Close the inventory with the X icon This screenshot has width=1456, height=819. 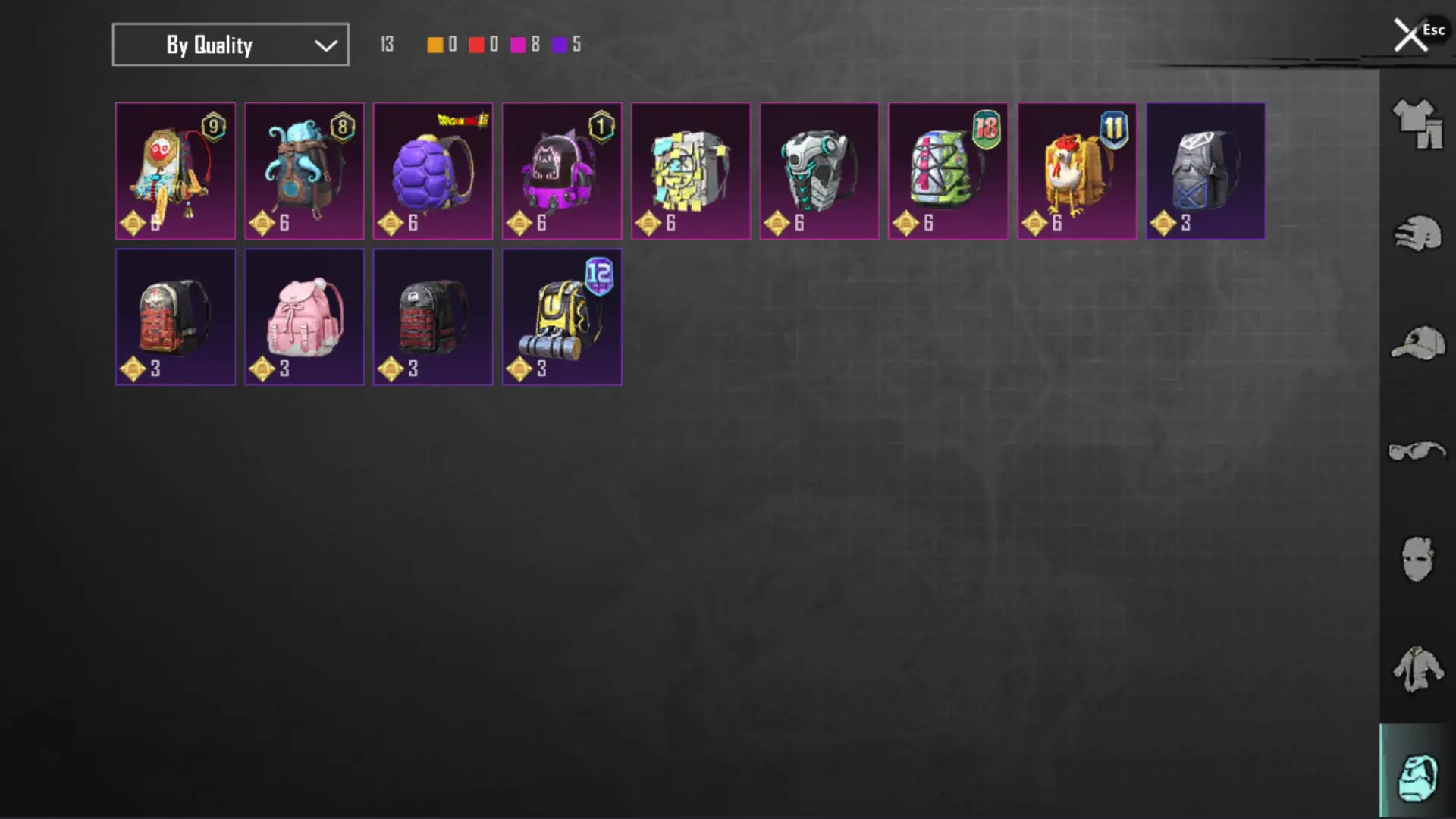pyautogui.click(x=1410, y=36)
